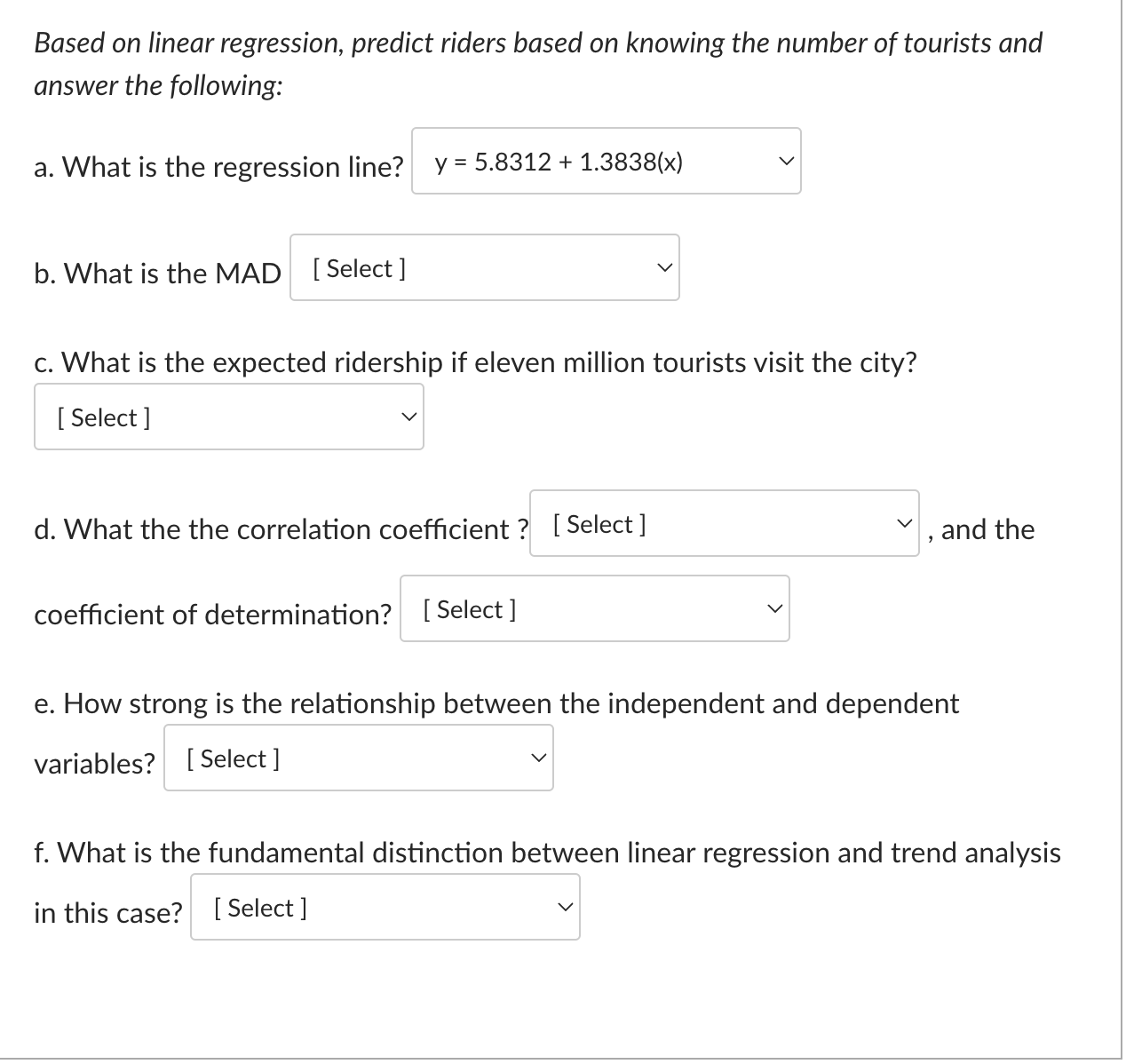Open the regression line answer dropdown

(607, 160)
